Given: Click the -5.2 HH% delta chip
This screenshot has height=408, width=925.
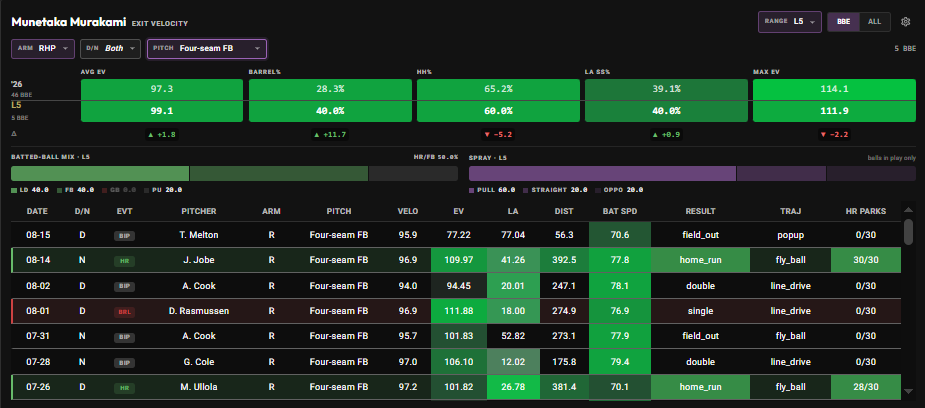Looking at the screenshot, I should [x=498, y=135].
